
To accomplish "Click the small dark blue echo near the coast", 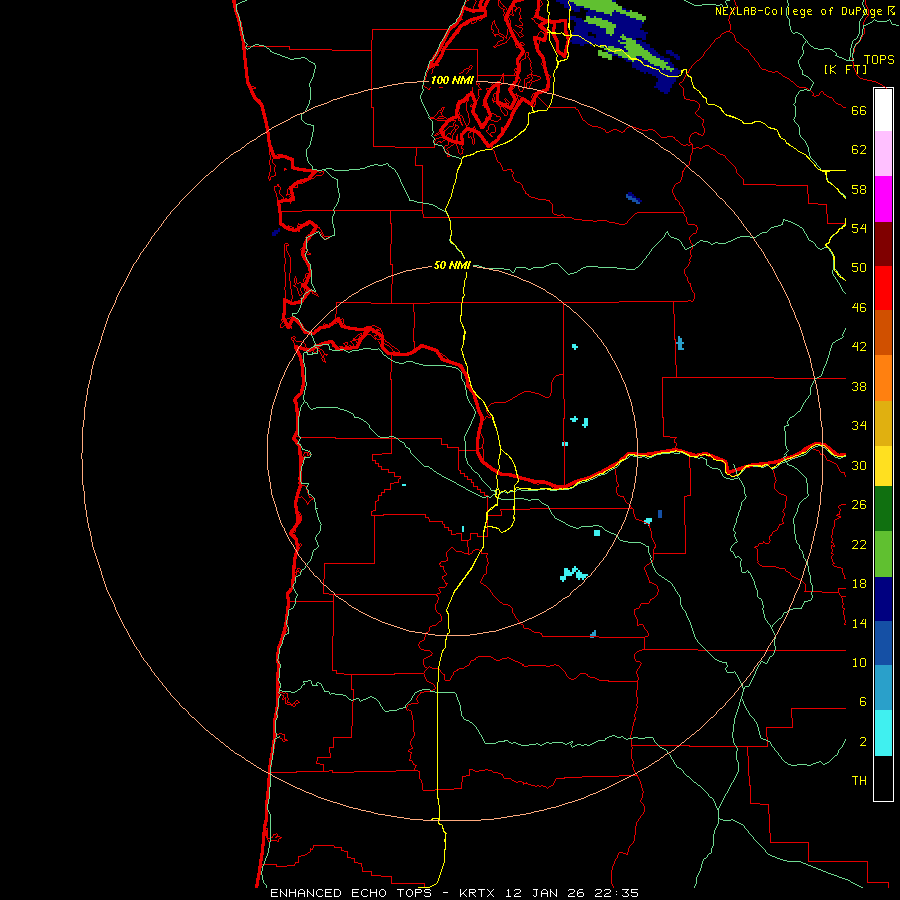I will [x=276, y=232].
